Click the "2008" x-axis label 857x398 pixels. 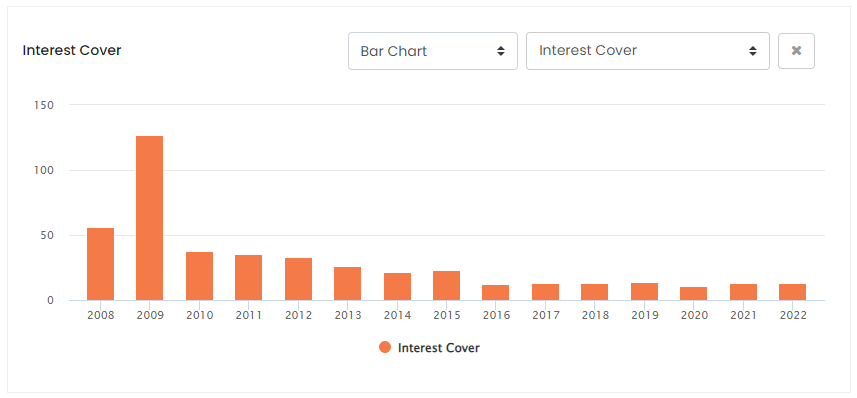[101, 316]
